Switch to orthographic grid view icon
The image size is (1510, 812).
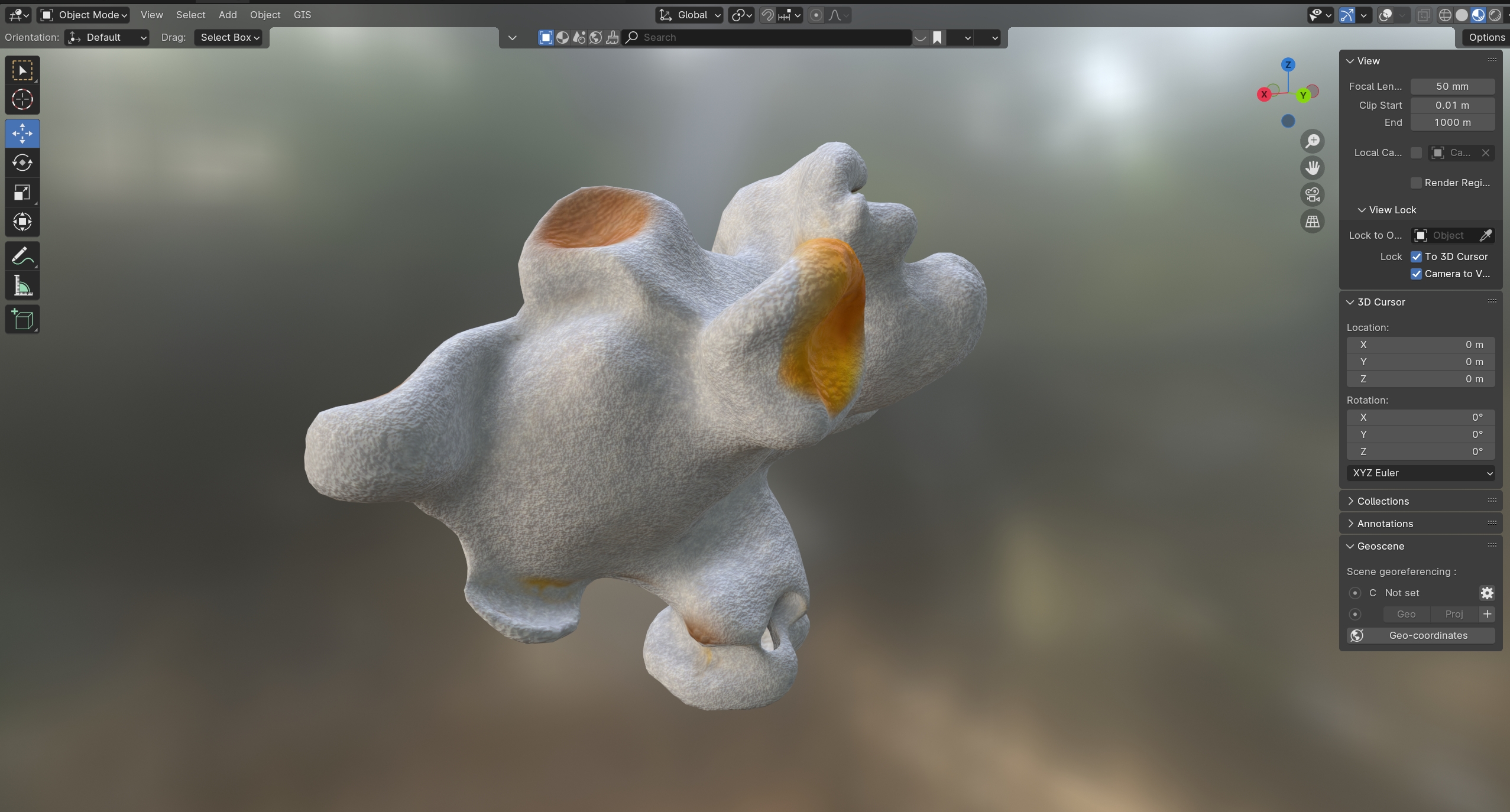1312,222
